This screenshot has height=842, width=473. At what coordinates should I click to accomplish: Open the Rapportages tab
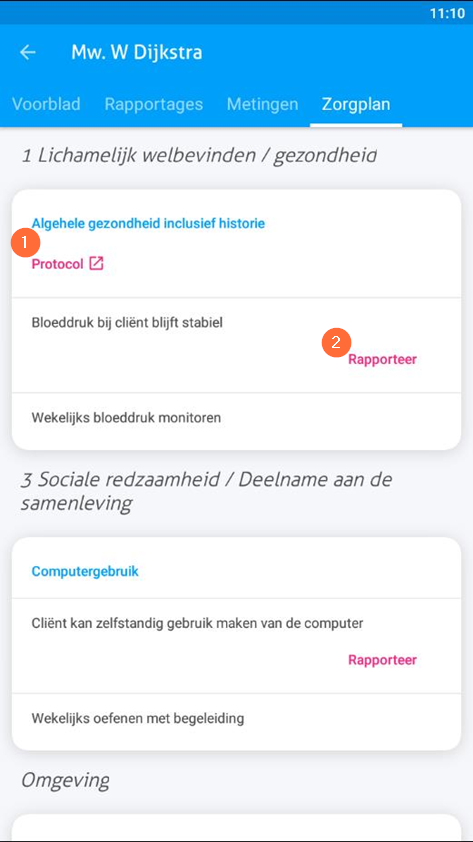click(154, 104)
